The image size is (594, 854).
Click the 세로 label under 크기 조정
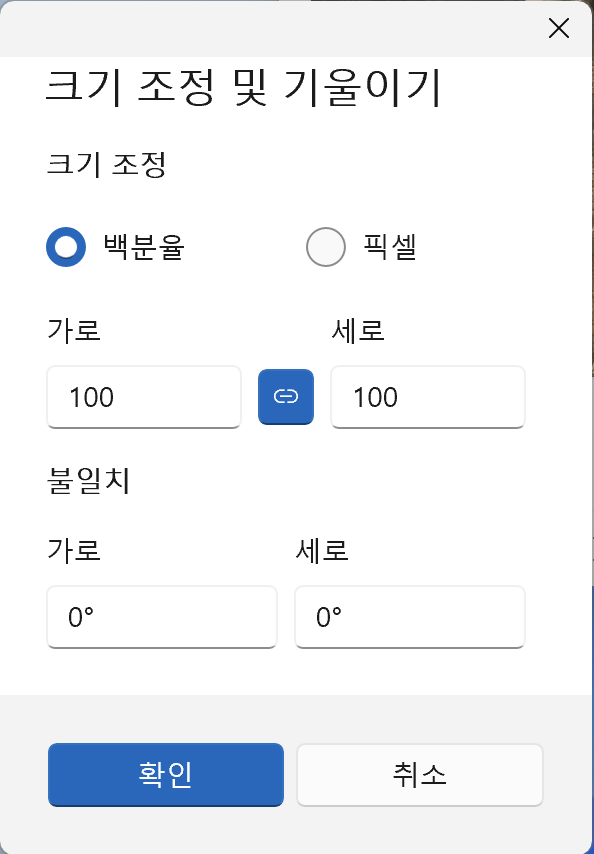pos(358,330)
